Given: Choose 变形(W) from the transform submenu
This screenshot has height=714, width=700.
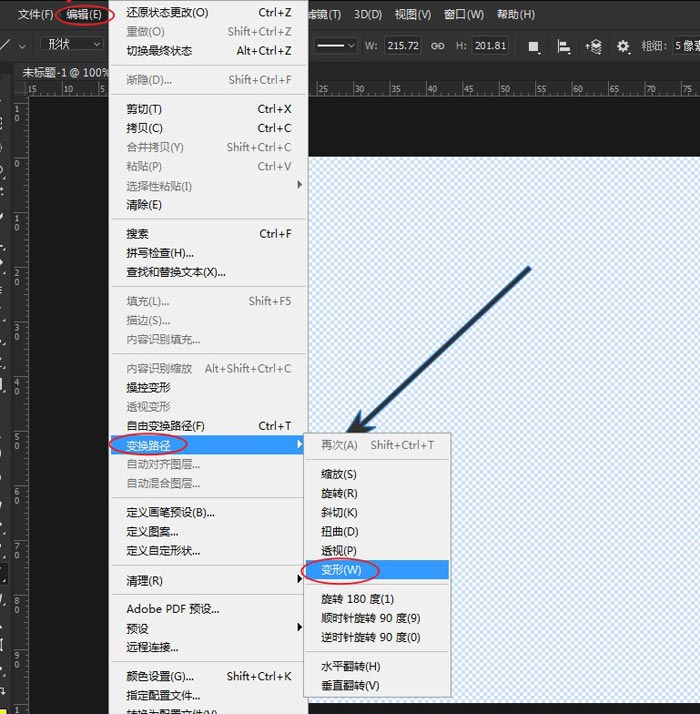Looking at the screenshot, I should [340, 570].
